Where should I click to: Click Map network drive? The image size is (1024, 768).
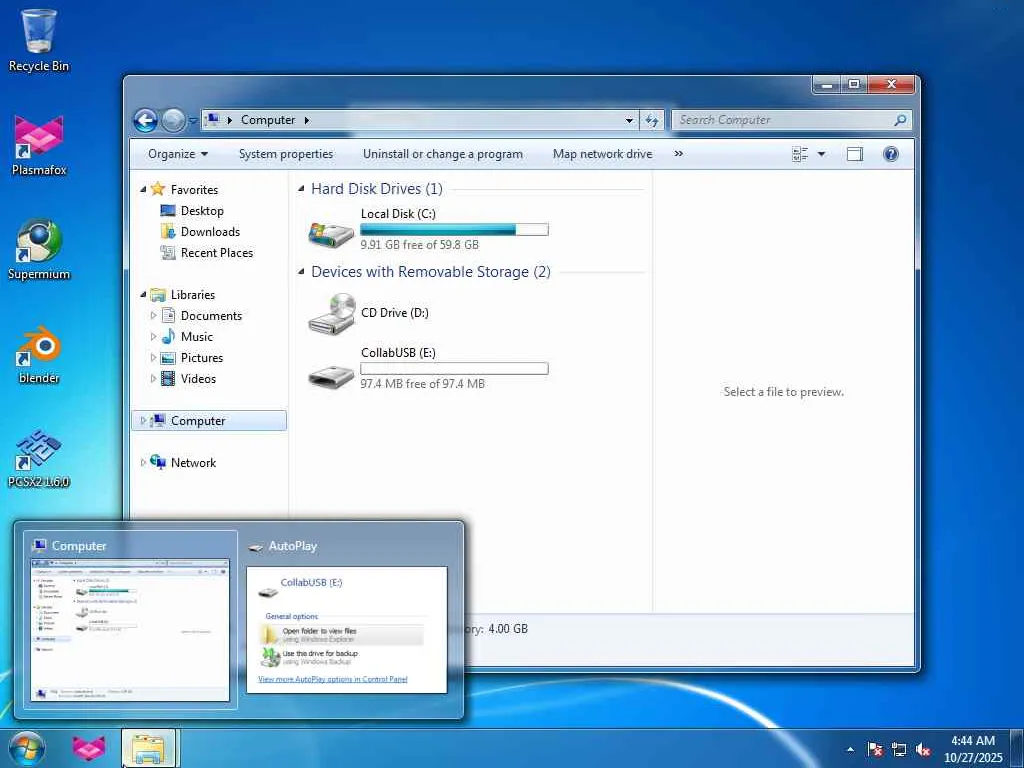click(x=602, y=154)
